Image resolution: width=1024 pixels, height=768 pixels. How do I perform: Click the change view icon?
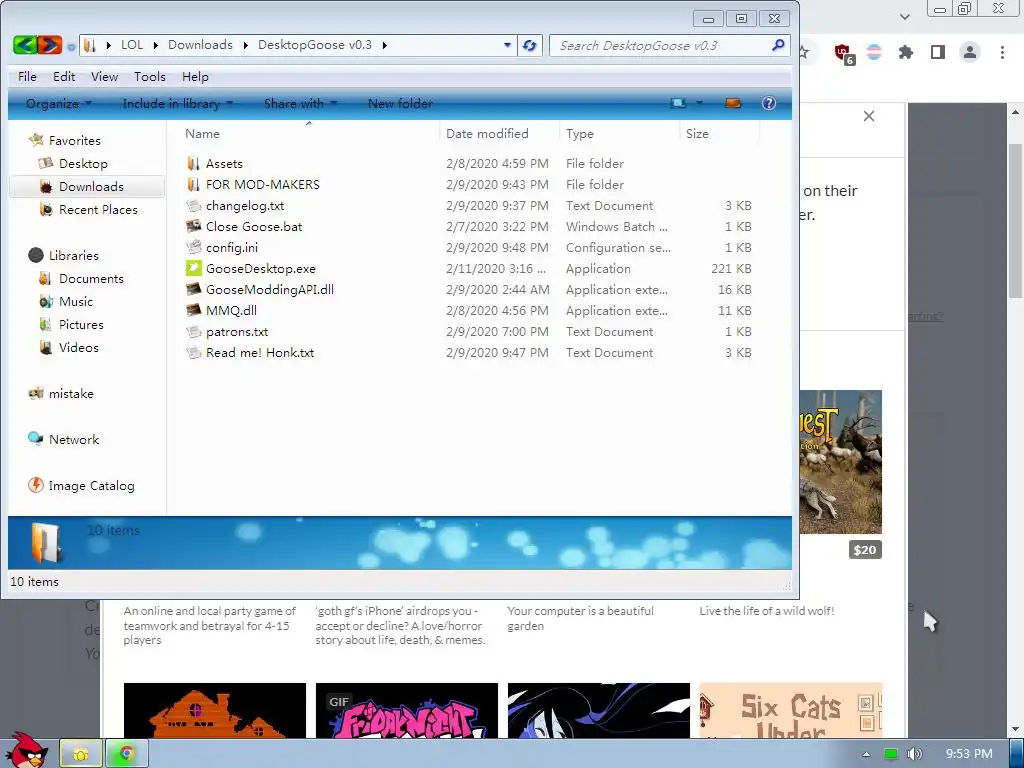coord(679,103)
